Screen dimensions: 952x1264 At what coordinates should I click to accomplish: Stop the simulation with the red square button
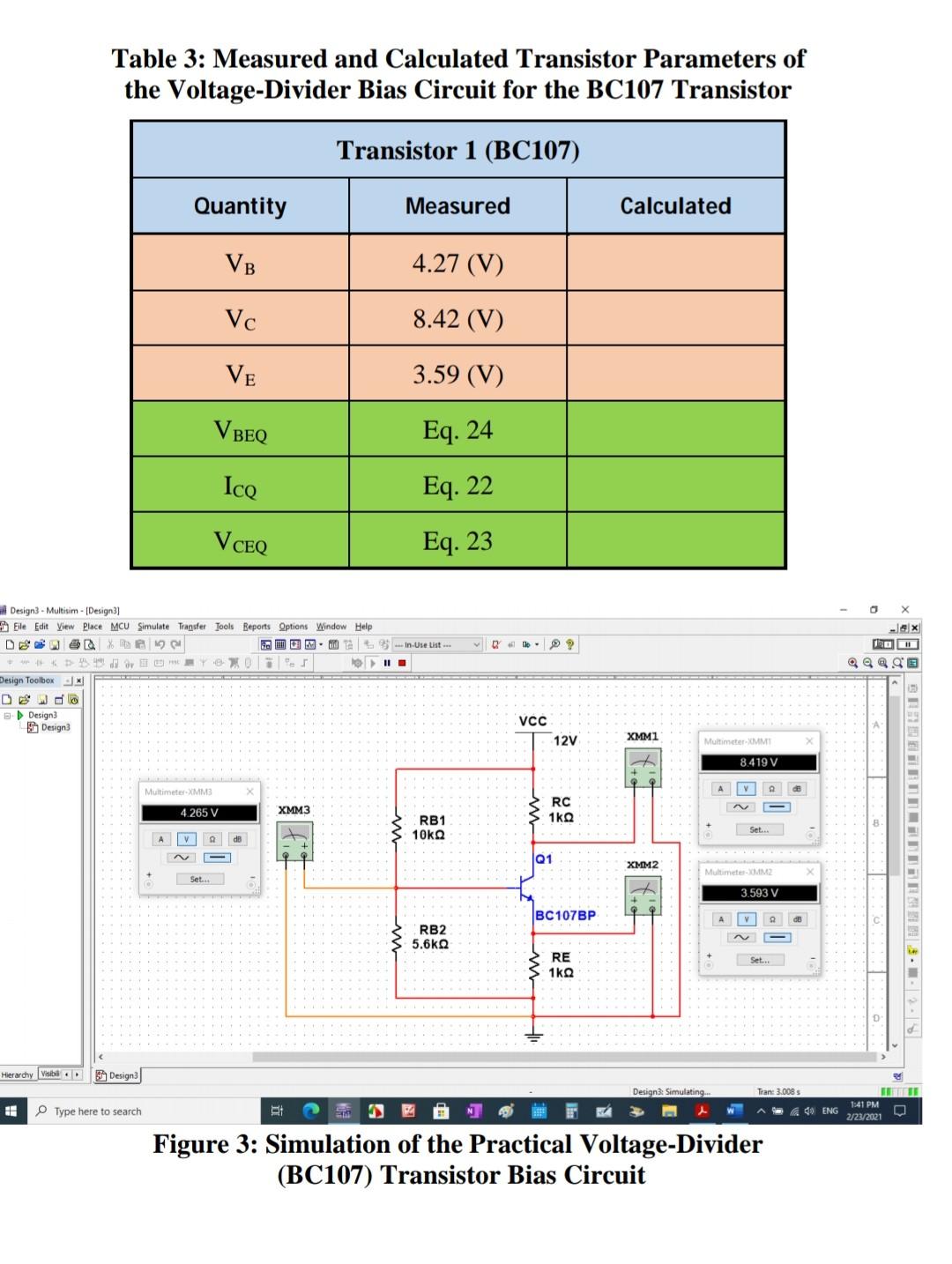(404, 661)
